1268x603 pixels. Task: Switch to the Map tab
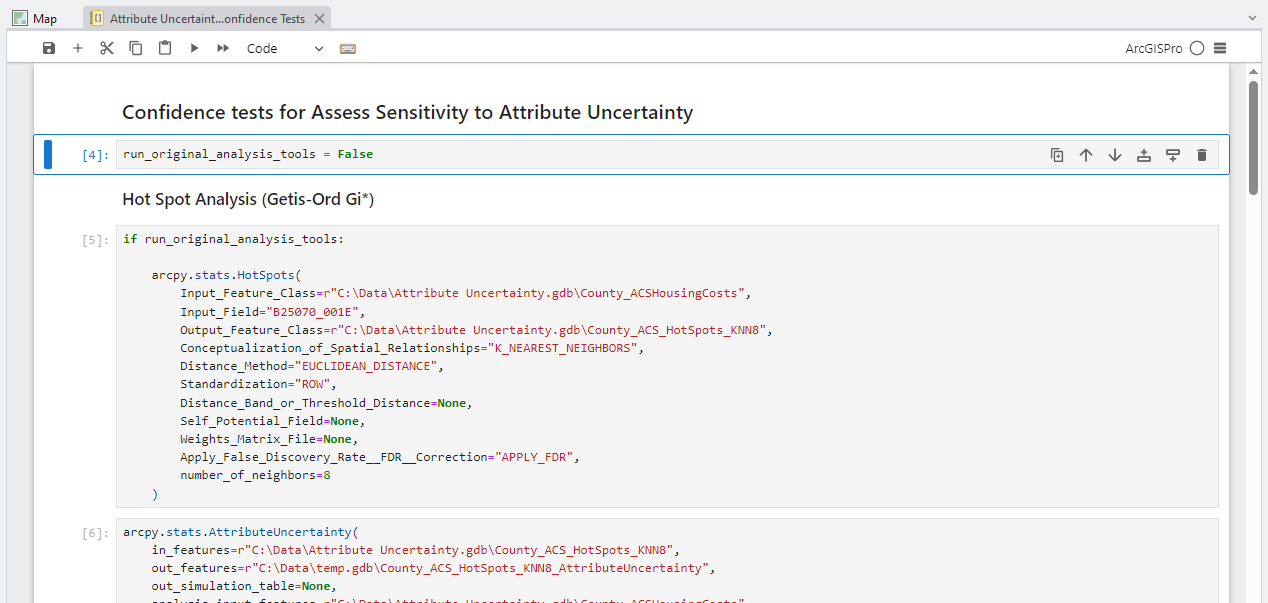tap(35, 17)
